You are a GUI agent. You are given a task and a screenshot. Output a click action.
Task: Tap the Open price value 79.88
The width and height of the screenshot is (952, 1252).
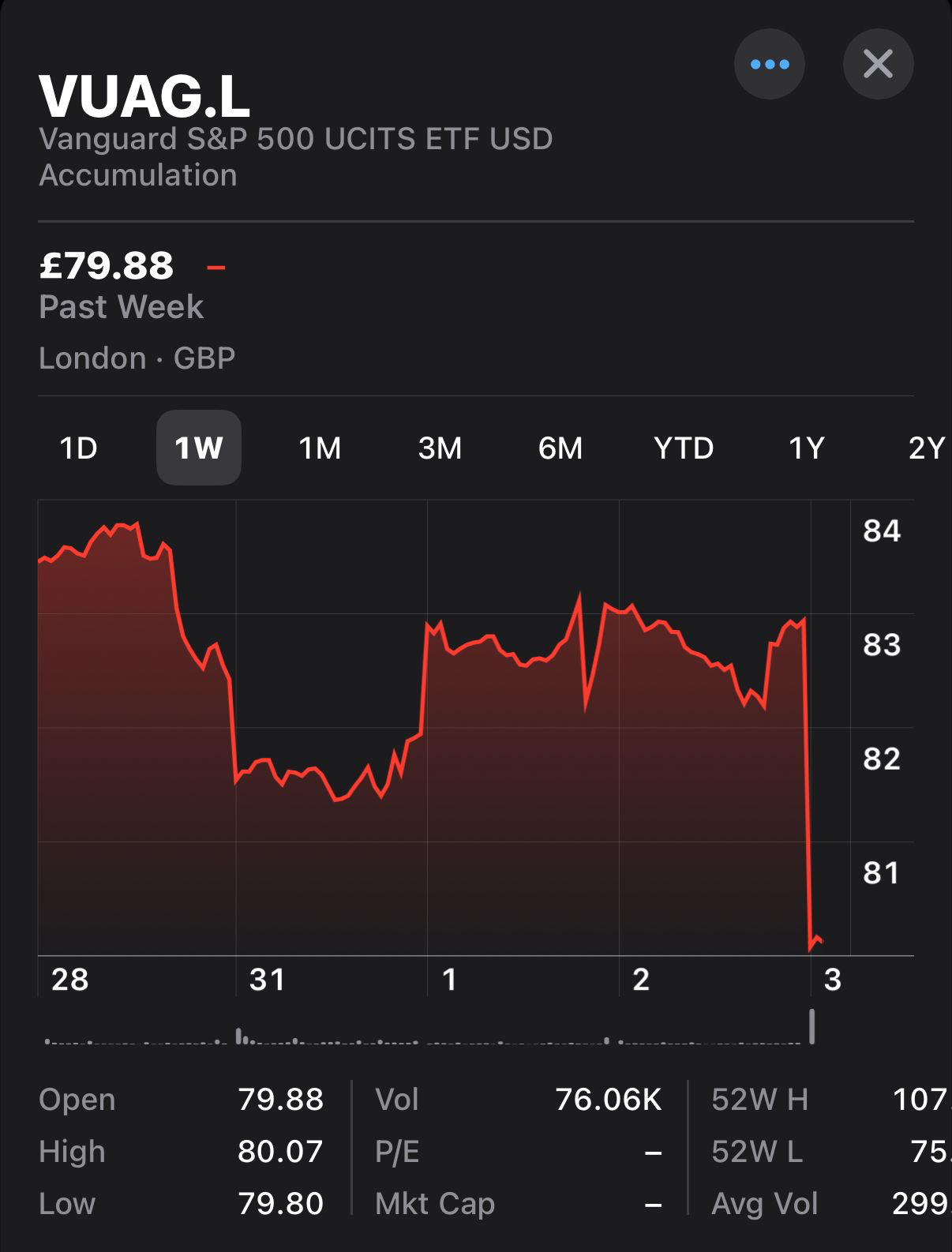(x=280, y=1100)
